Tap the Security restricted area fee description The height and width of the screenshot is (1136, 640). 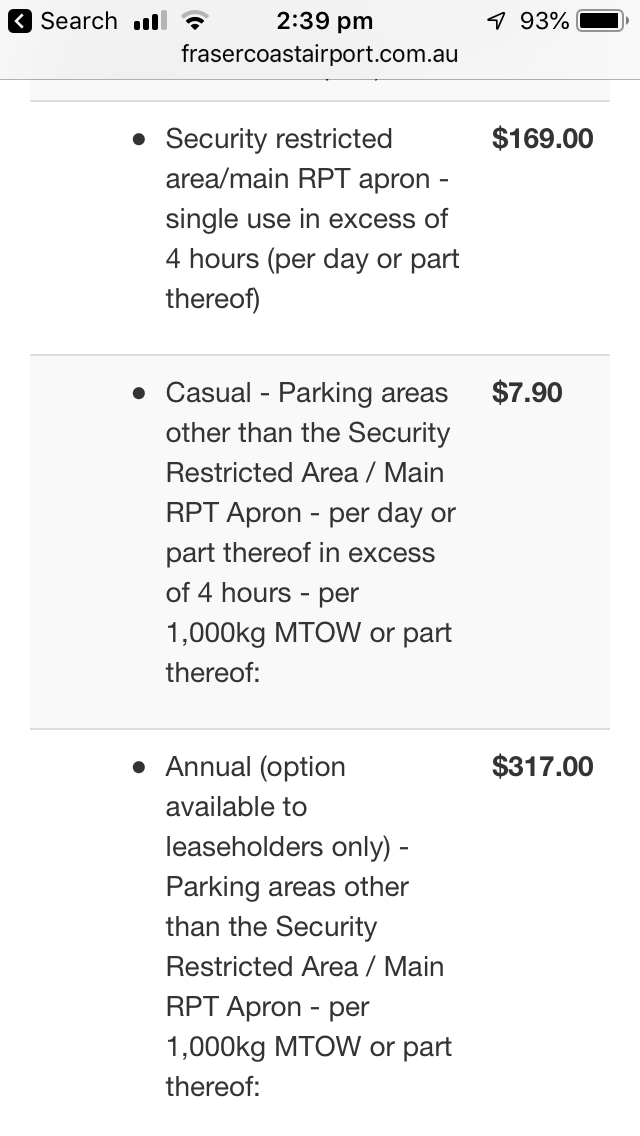pos(312,218)
